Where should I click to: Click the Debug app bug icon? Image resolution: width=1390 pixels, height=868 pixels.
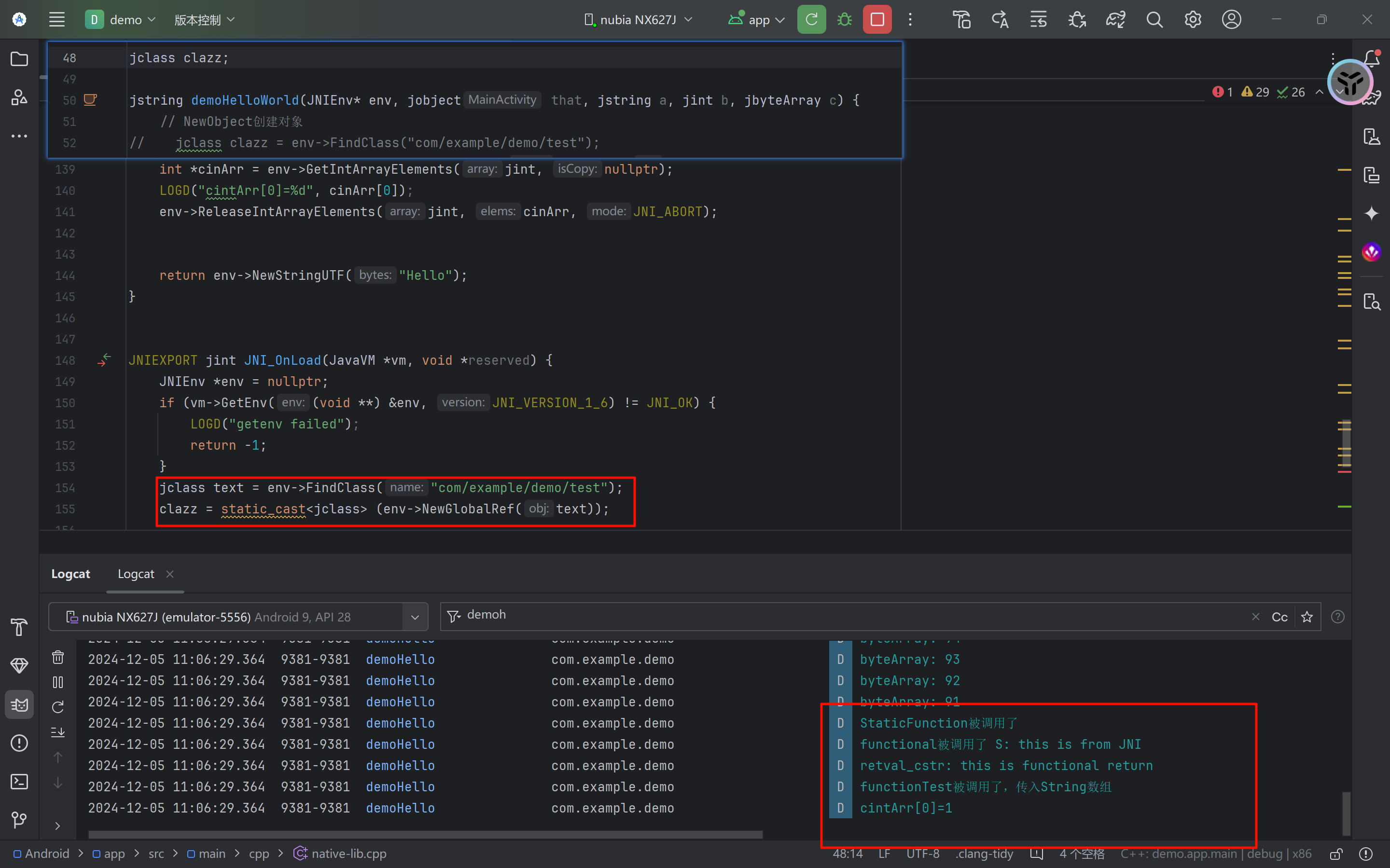844,19
